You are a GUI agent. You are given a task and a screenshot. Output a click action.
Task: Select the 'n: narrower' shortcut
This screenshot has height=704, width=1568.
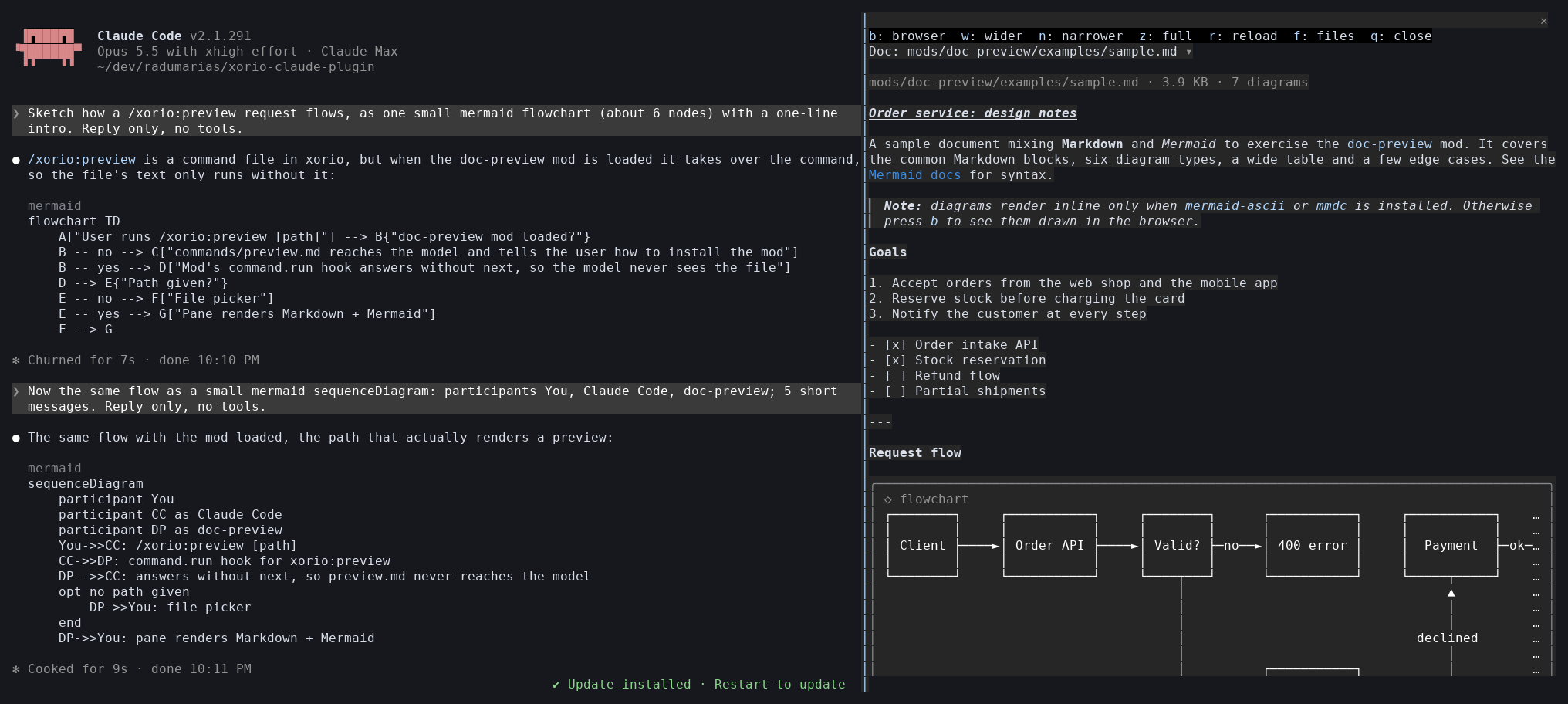[x=1080, y=36]
